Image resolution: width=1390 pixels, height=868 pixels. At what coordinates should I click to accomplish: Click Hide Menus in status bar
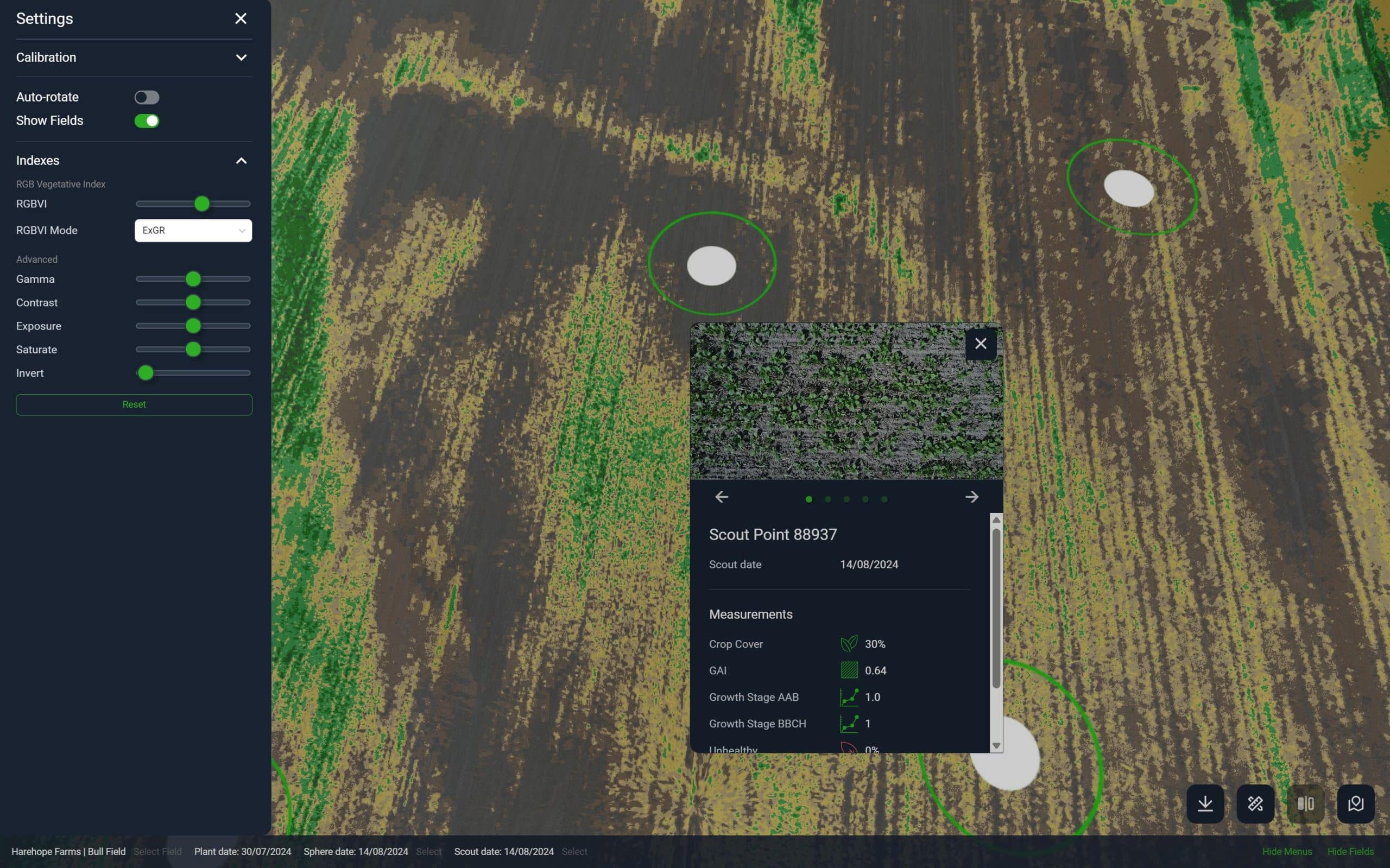[x=1287, y=851]
